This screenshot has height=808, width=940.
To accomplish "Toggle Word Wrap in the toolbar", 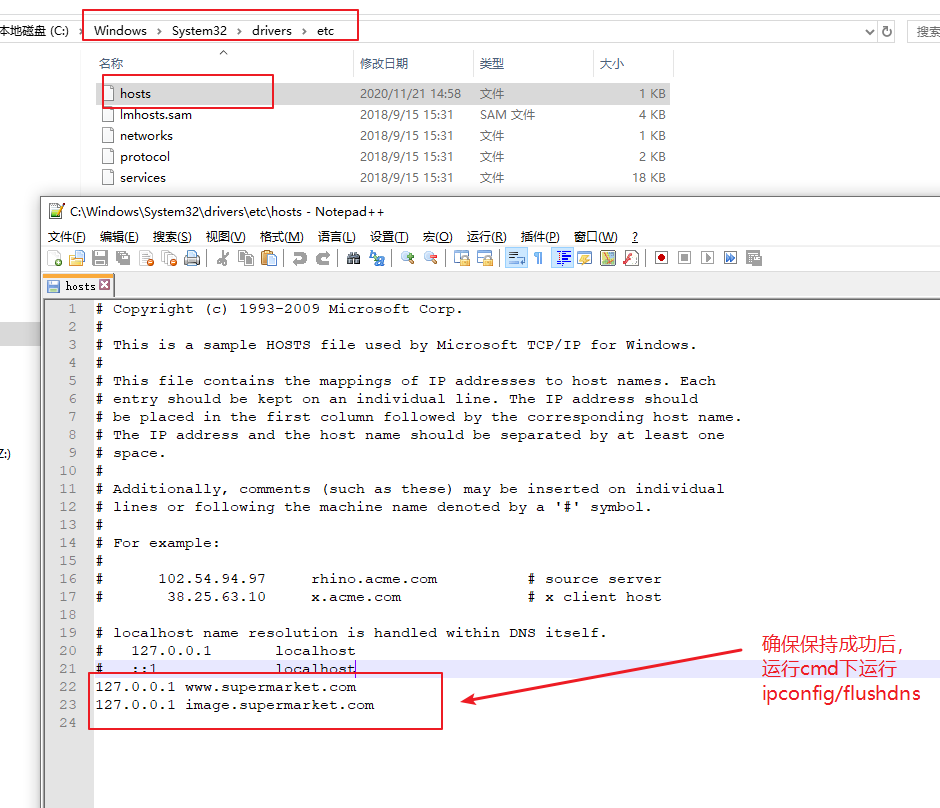I will (x=516, y=258).
